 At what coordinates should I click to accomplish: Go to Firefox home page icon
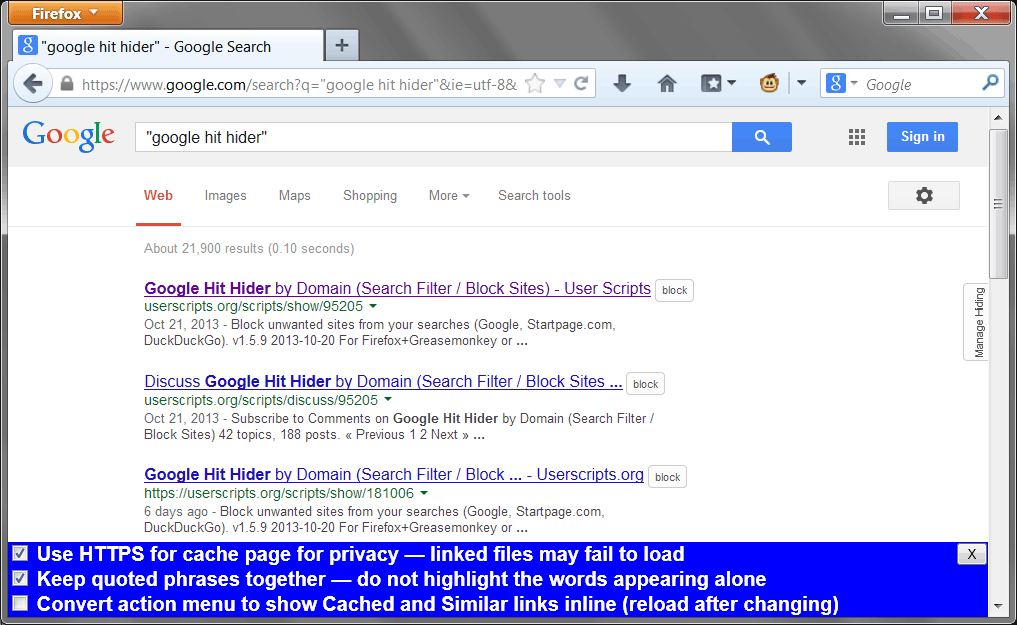pyautogui.click(x=667, y=84)
